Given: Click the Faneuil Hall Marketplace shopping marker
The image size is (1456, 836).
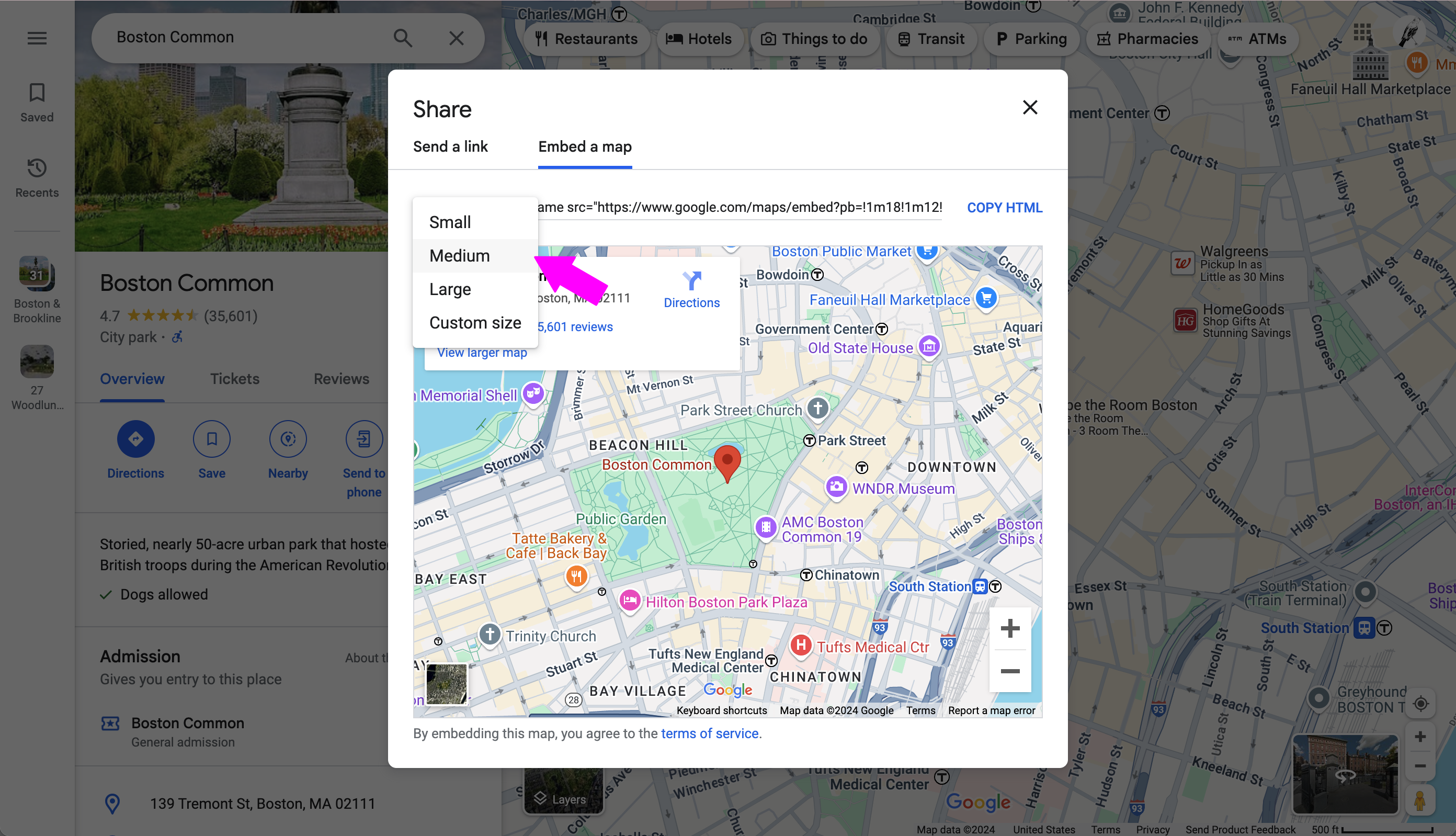Looking at the screenshot, I should click(986, 298).
